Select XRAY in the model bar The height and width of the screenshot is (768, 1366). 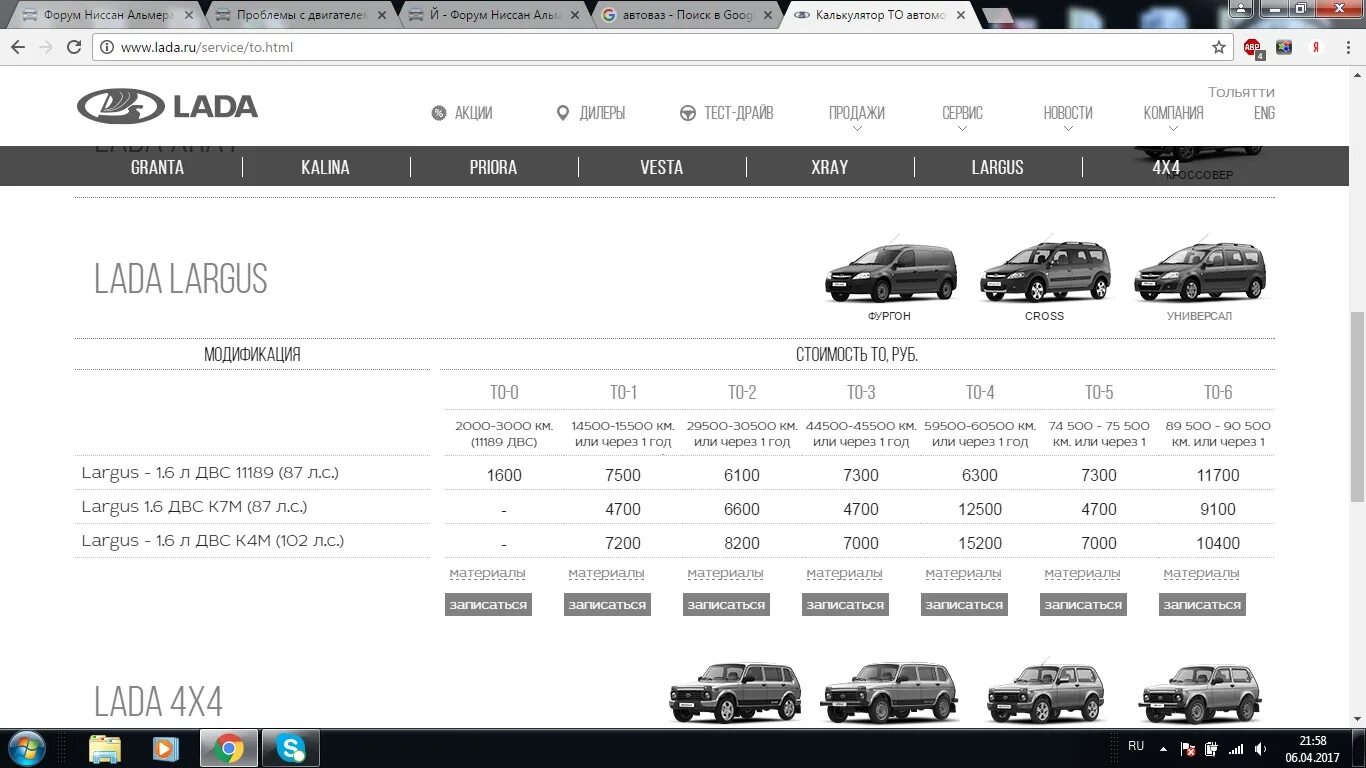tap(829, 167)
